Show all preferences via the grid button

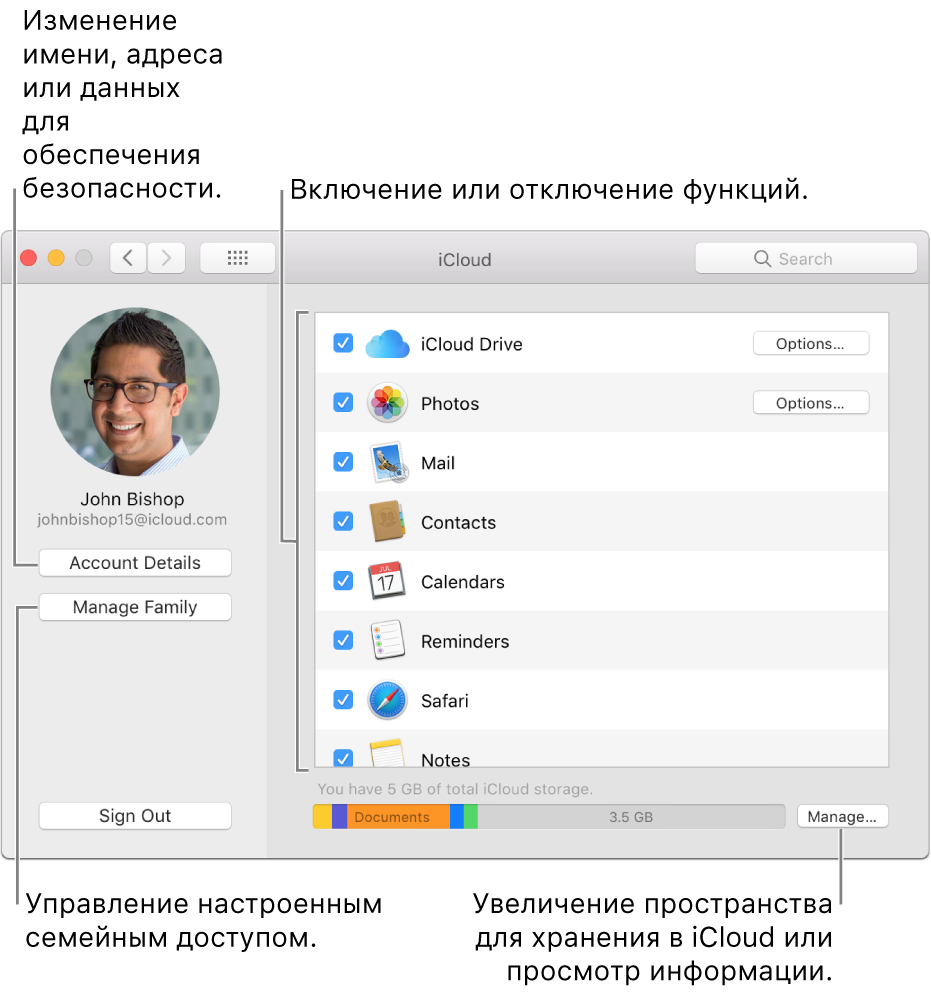[237, 258]
